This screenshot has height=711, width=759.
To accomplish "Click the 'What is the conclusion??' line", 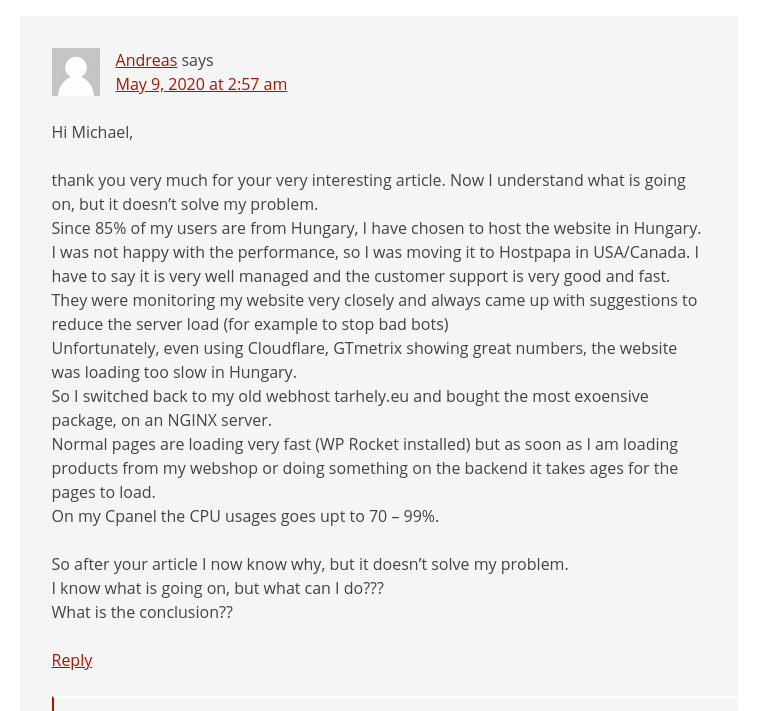I will tap(142, 612).
